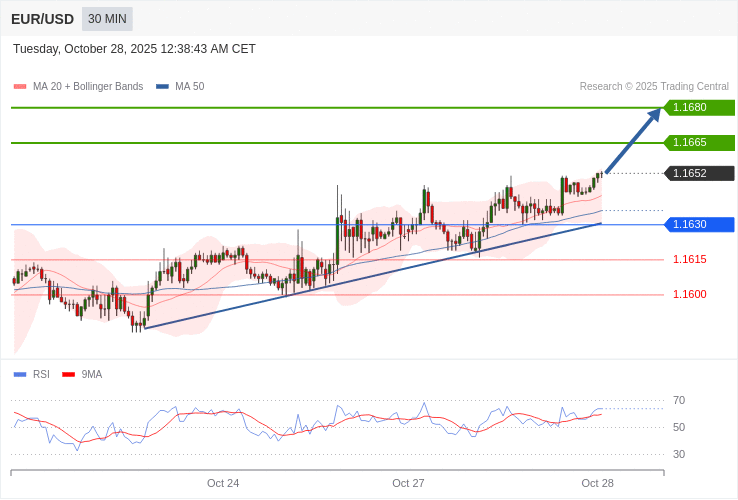This screenshot has width=738, height=500.
Task: Click the EUR/USD symbol title
Action: (42, 19)
